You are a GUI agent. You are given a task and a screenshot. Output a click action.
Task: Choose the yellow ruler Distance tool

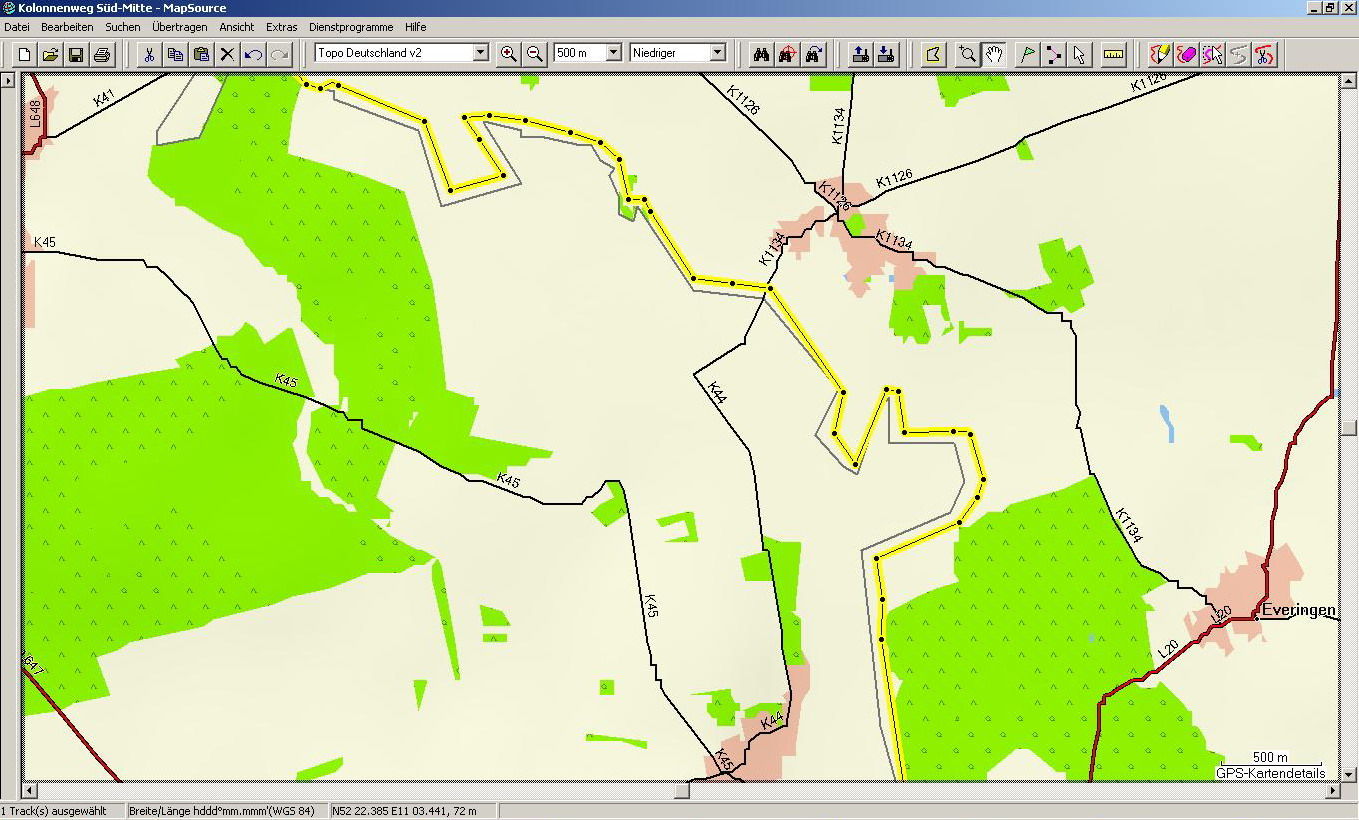click(1114, 54)
